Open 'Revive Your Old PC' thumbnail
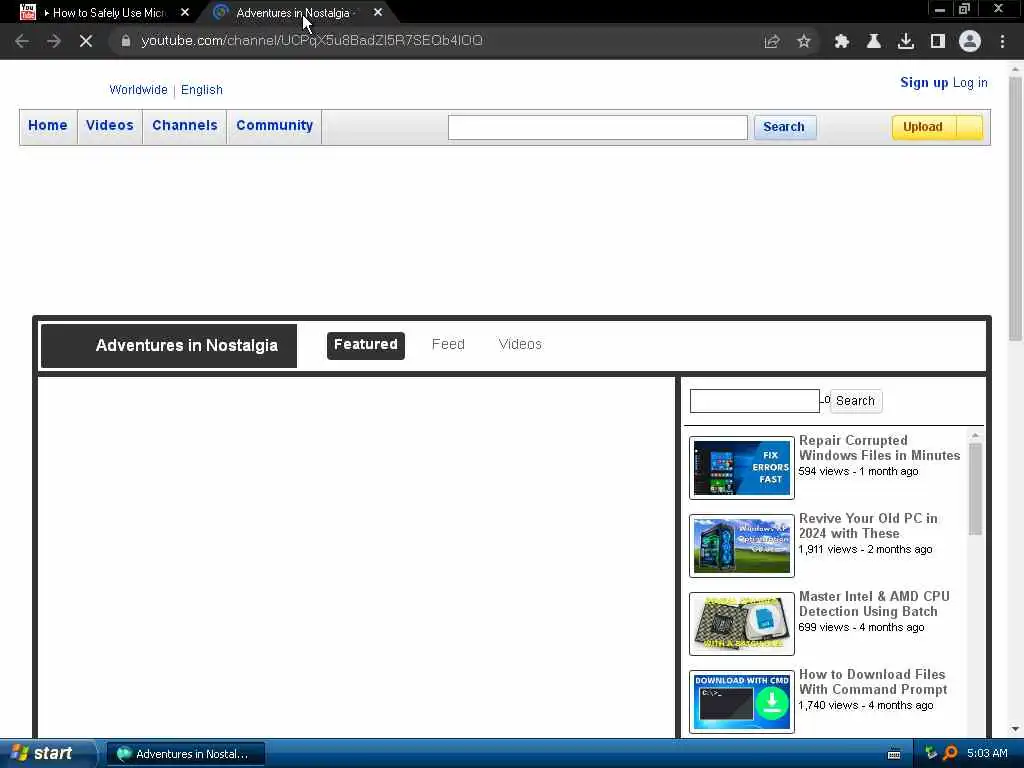 tap(742, 546)
